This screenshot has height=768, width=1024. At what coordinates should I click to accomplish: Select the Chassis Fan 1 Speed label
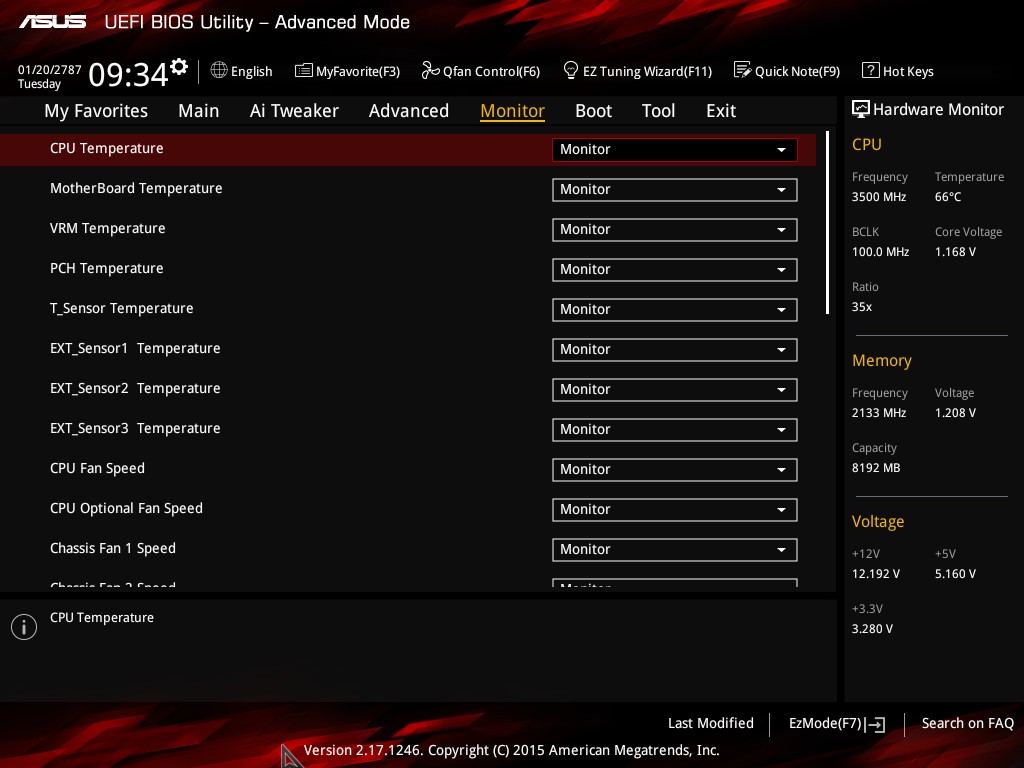click(x=112, y=548)
